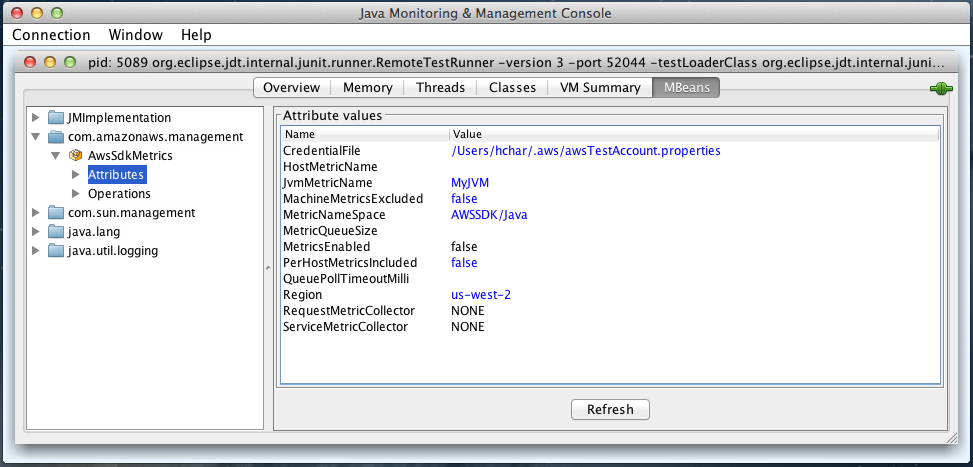973x467 pixels.
Task: Switch to the Overview tab
Action: point(292,87)
